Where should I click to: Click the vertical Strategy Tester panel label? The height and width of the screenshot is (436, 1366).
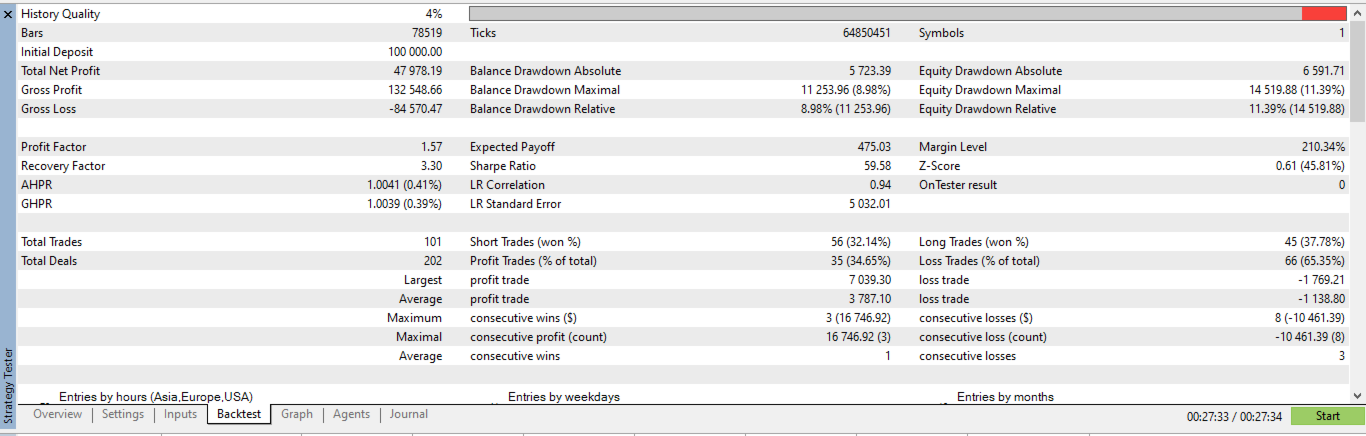pyautogui.click(x=8, y=386)
